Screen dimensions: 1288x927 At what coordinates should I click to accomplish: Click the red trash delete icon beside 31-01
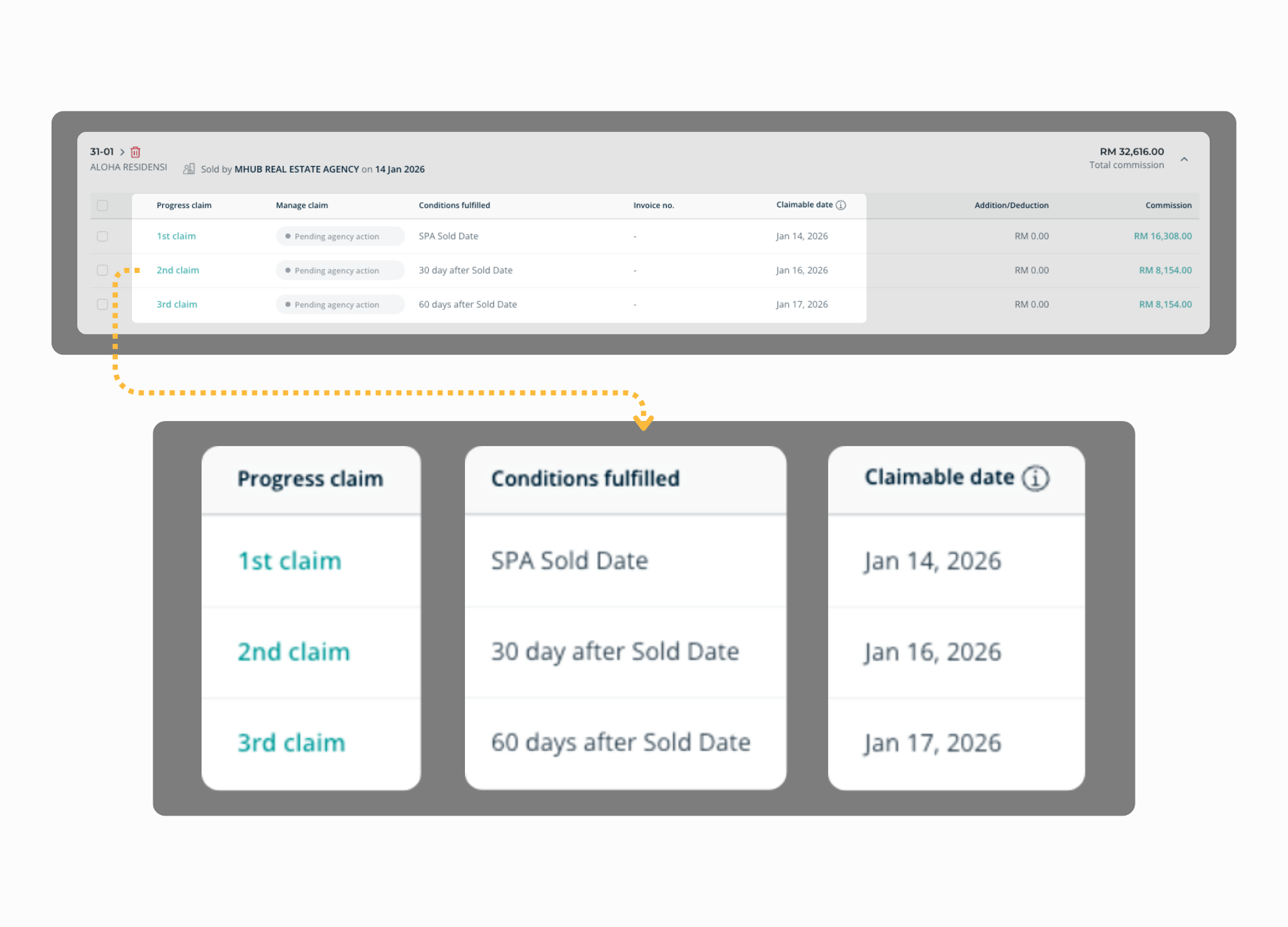point(135,152)
